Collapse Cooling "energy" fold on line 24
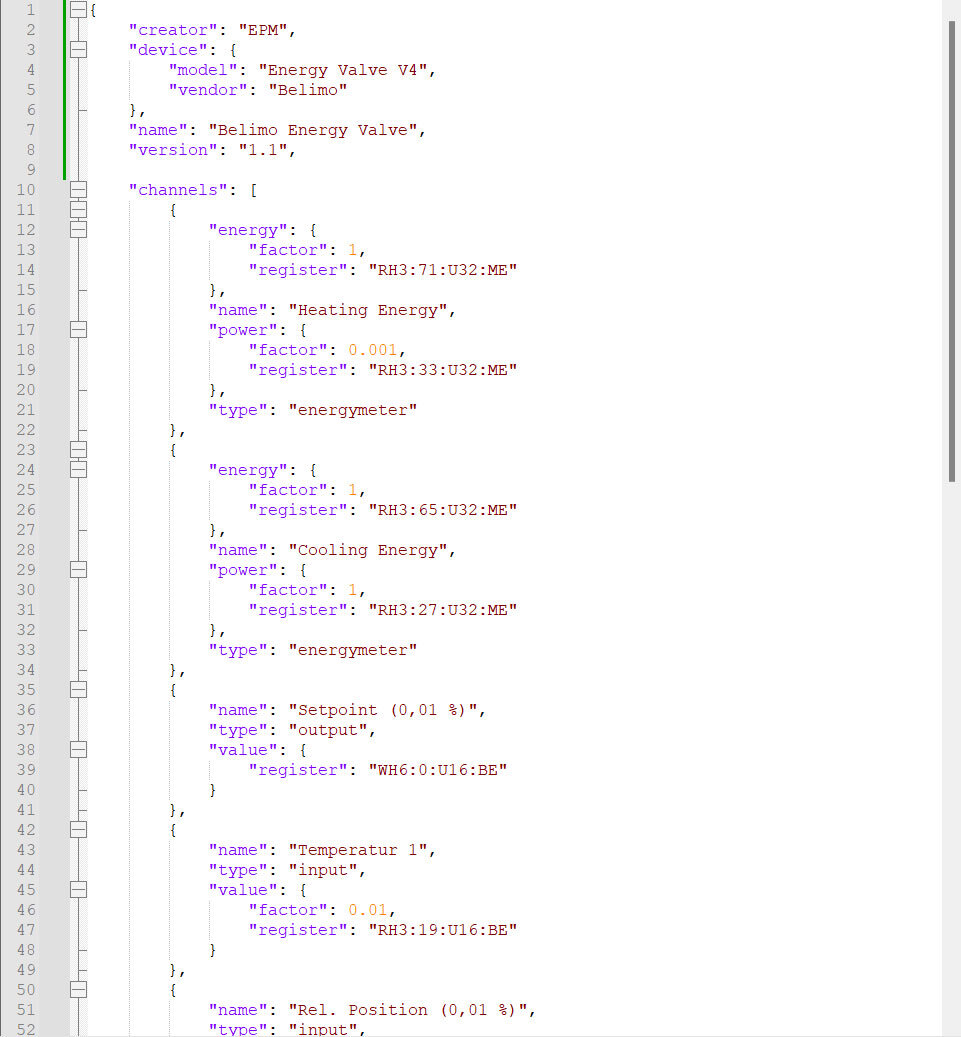 pos(78,470)
